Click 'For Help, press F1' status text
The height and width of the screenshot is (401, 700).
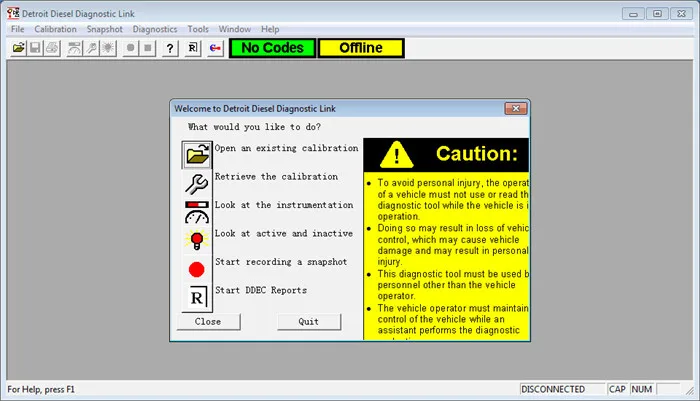pyautogui.click(x=41, y=389)
